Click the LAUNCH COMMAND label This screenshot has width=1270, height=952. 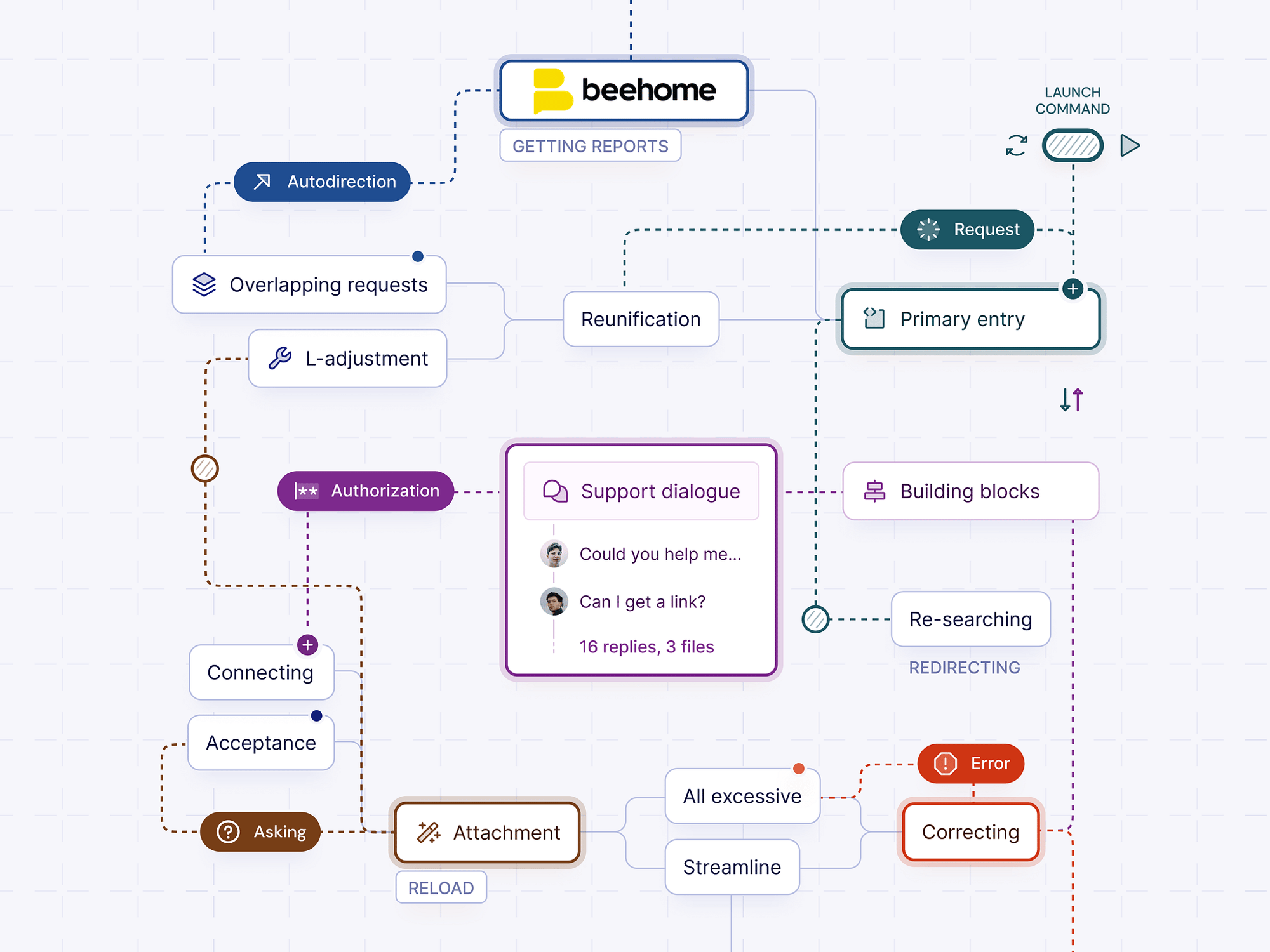click(1073, 101)
